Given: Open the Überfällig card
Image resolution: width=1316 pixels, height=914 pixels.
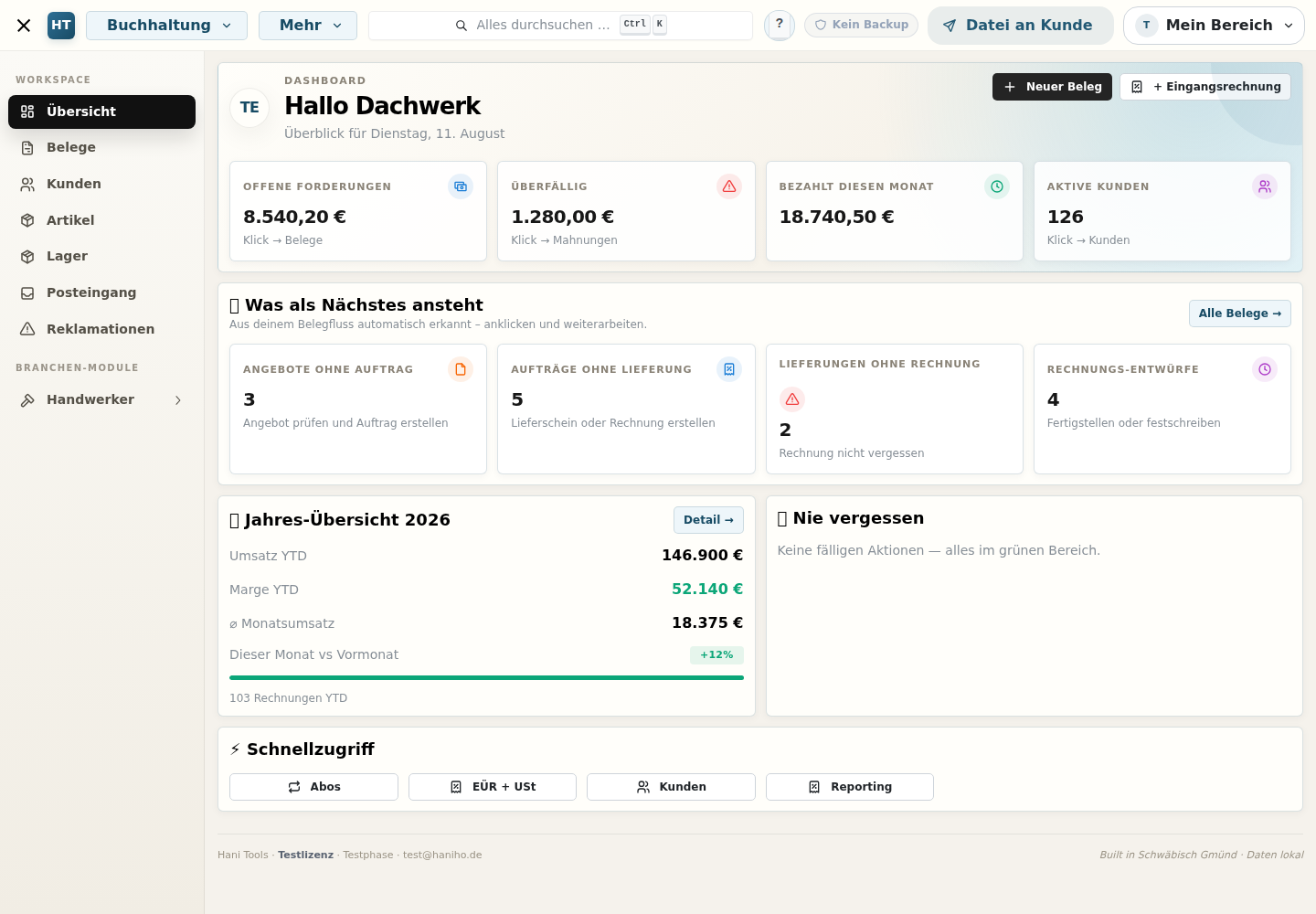Looking at the screenshot, I should coord(626,211).
